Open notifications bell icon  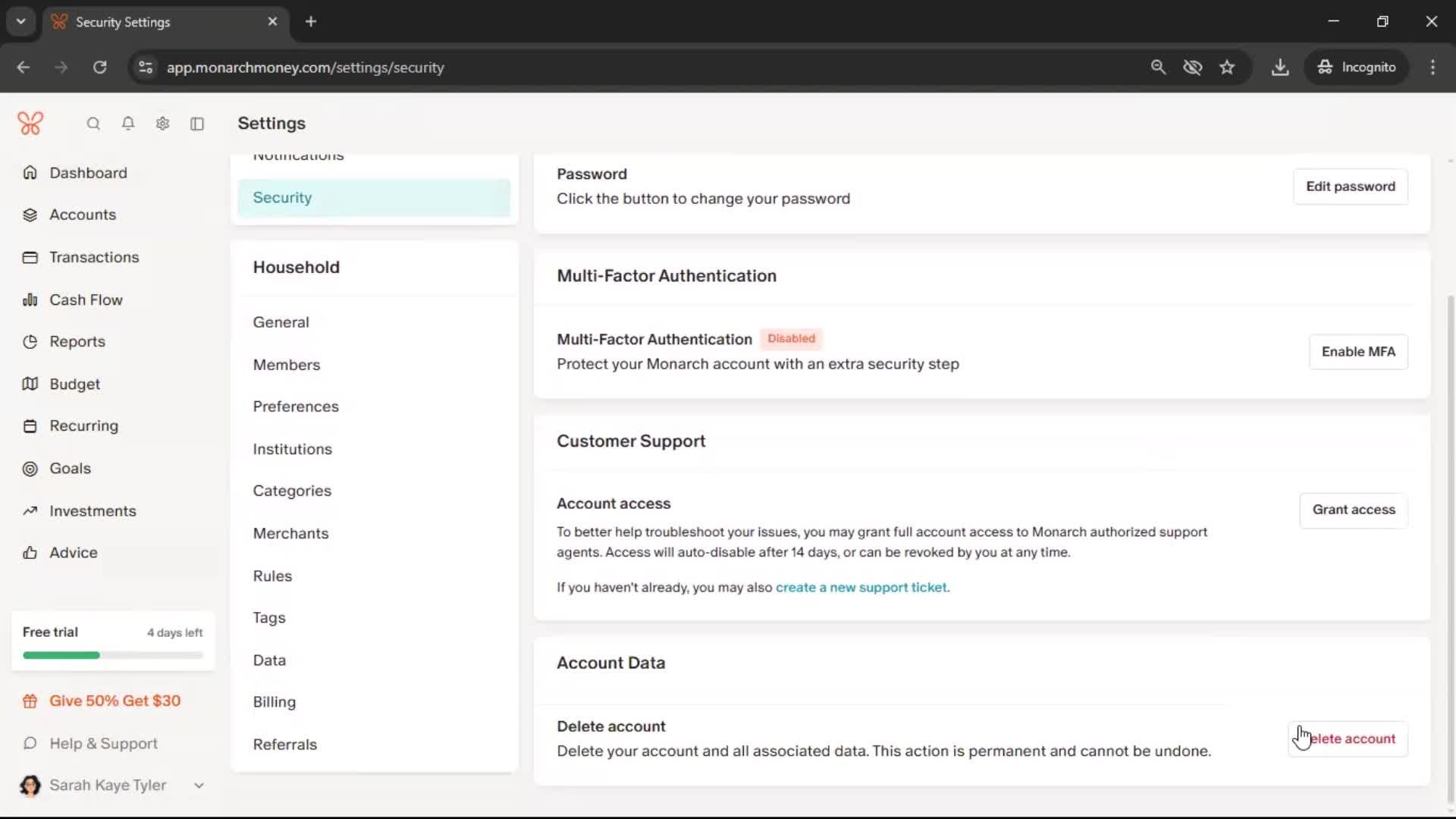coord(128,124)
